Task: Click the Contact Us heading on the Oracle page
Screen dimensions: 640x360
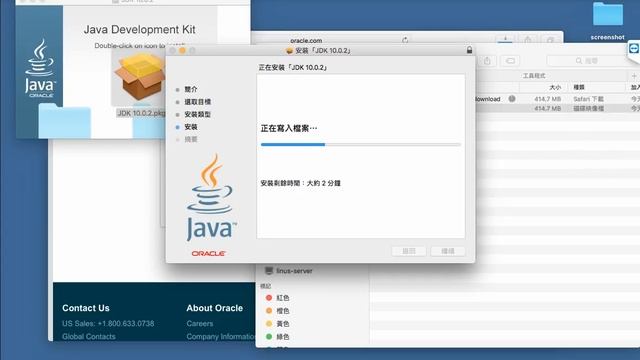Action: point(86,308)
